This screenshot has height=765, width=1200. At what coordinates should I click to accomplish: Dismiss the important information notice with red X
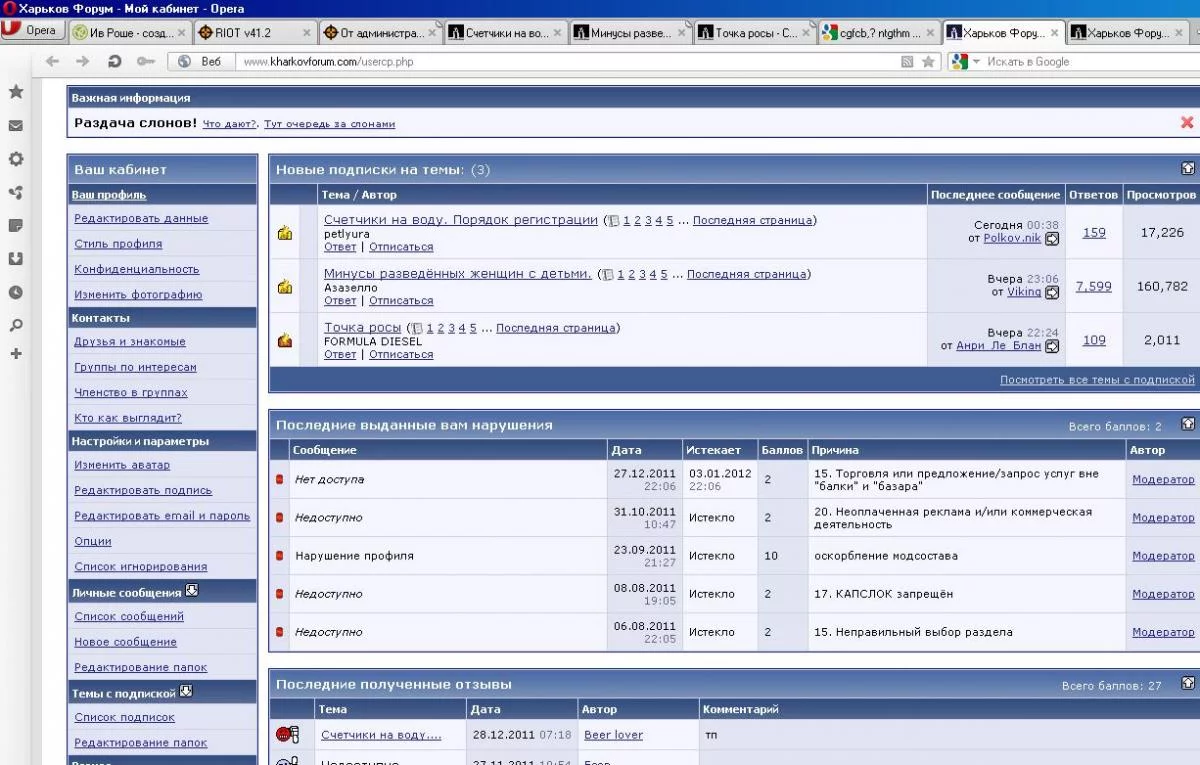tap(1187, 123)
